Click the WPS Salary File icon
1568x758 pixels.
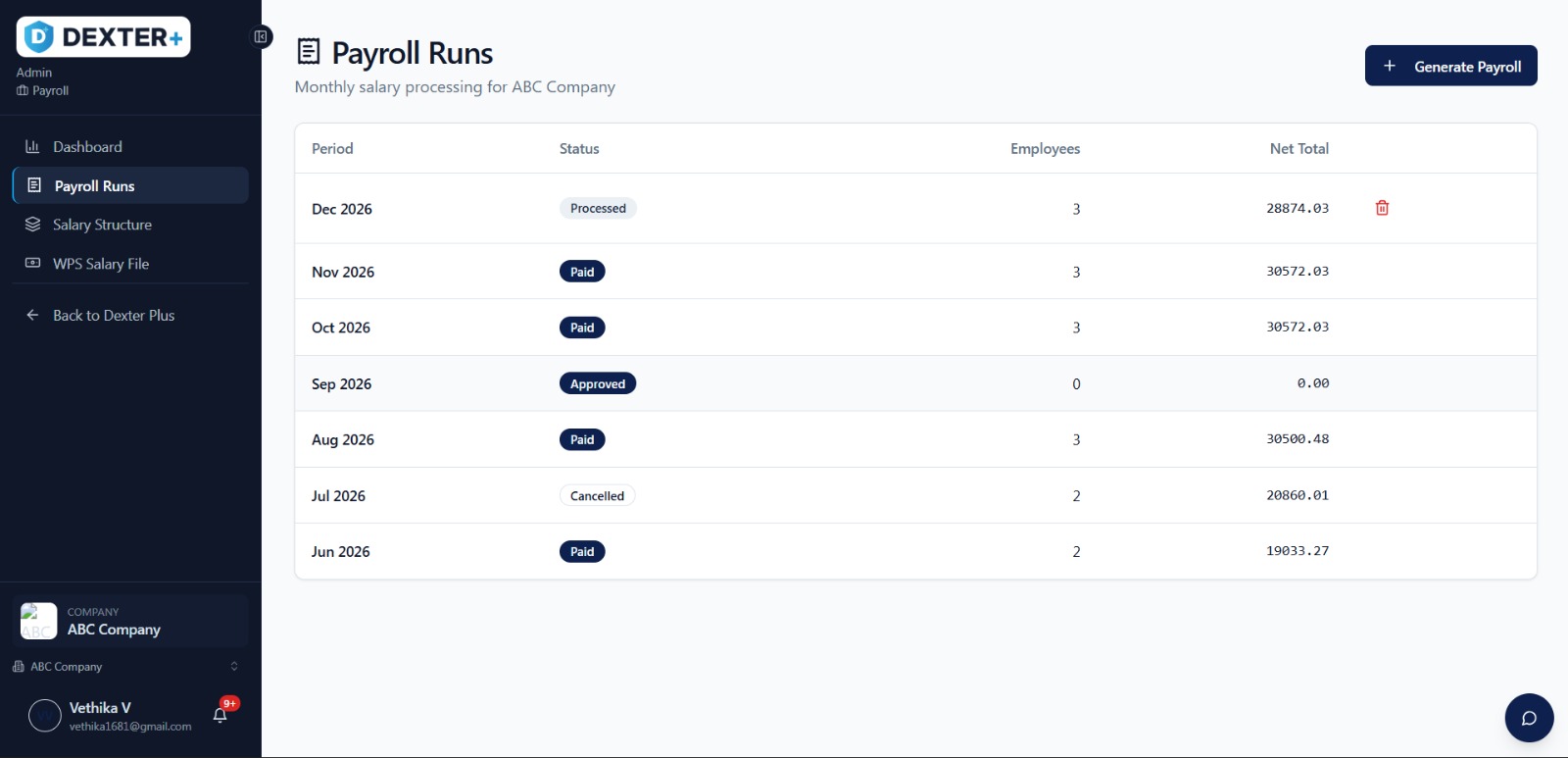pos(32,263)
